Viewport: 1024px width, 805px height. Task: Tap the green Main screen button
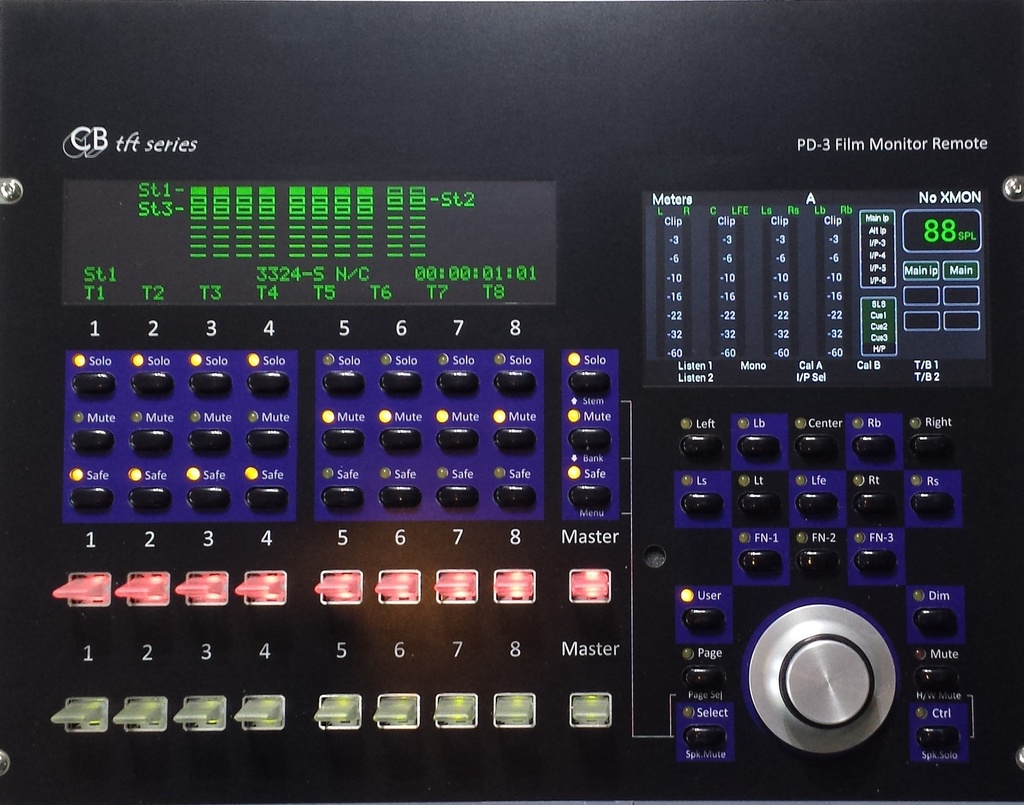[x=961, y=270]
